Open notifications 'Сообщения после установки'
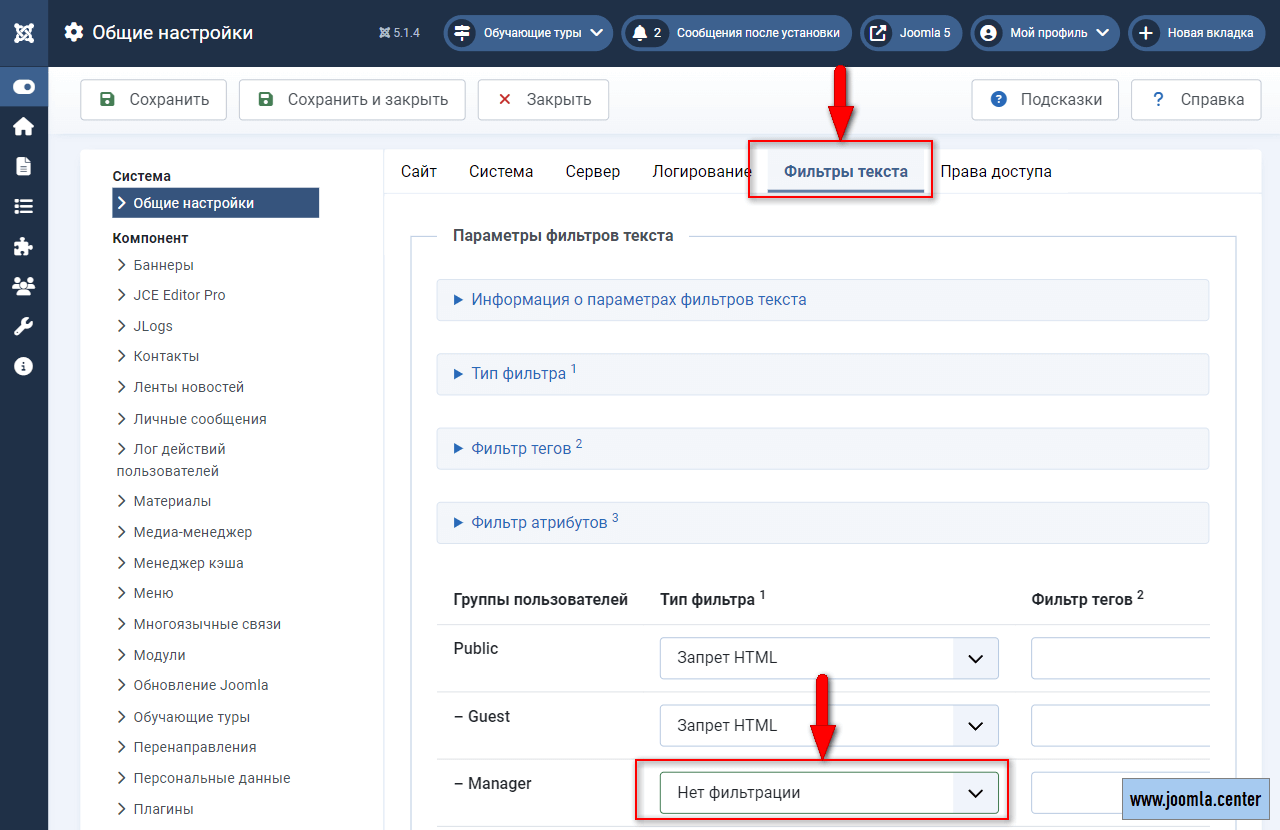This screenshot has width=1280, height=830. [x=737, y=33]
